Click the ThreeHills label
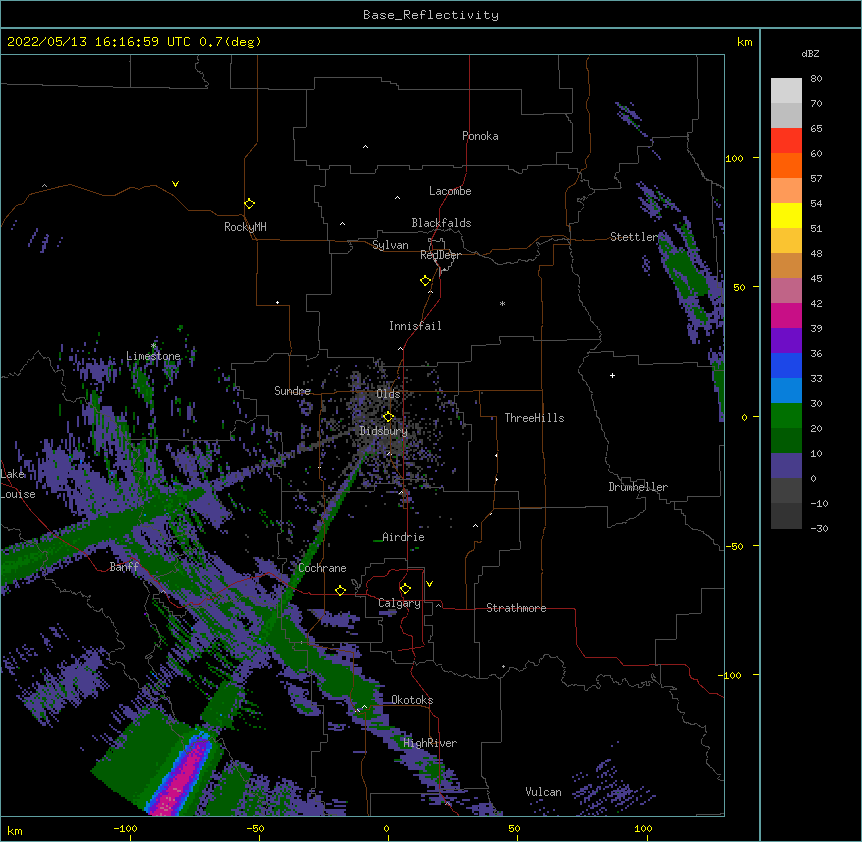Viewport: 862px width, 842px height. [x=534, y=418]
